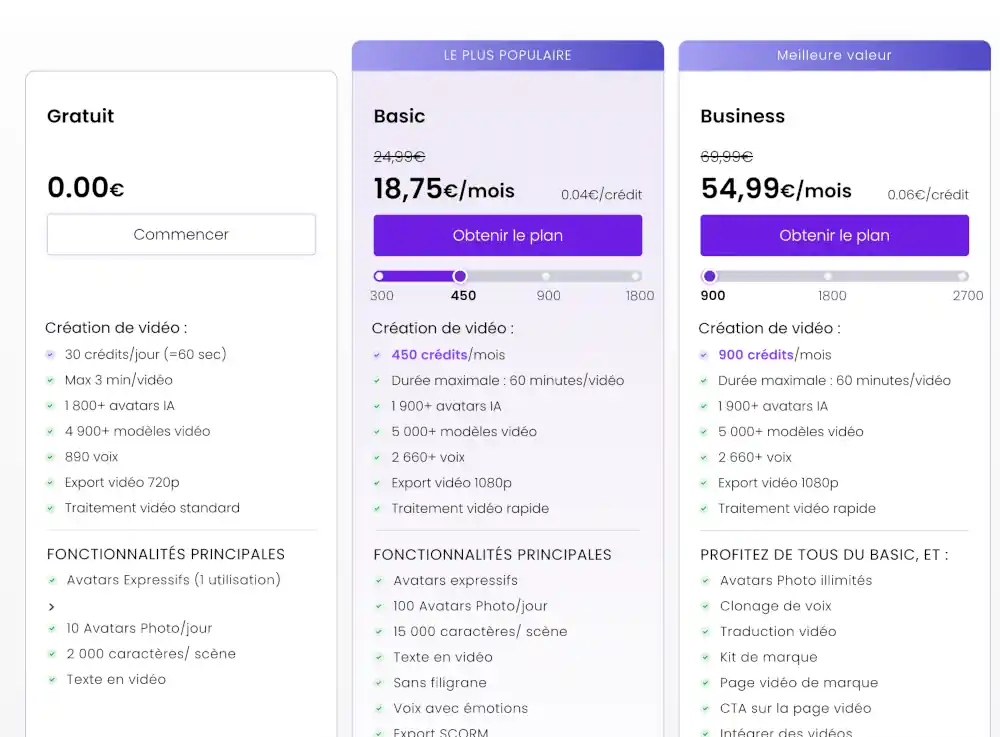This screenshot has height=737, width=1000.
Task: Click the 0.06€/crédit label
Action: pos(928,194)
